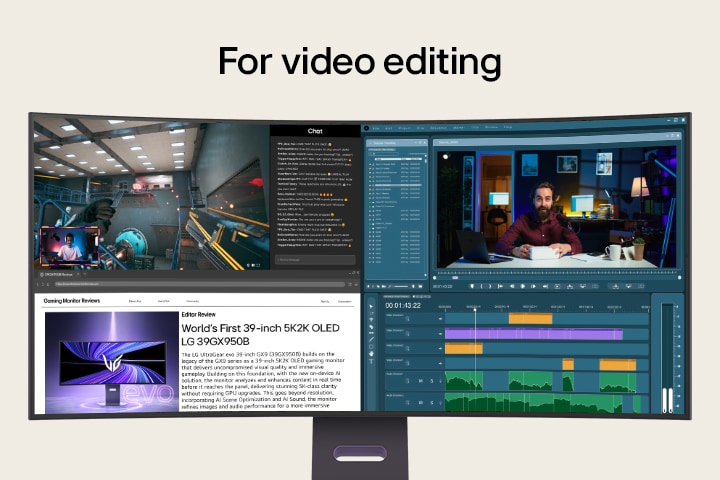Screen dimensions: 720x480
Task: Click the Chat header in stream window
Action: [315, 131]
